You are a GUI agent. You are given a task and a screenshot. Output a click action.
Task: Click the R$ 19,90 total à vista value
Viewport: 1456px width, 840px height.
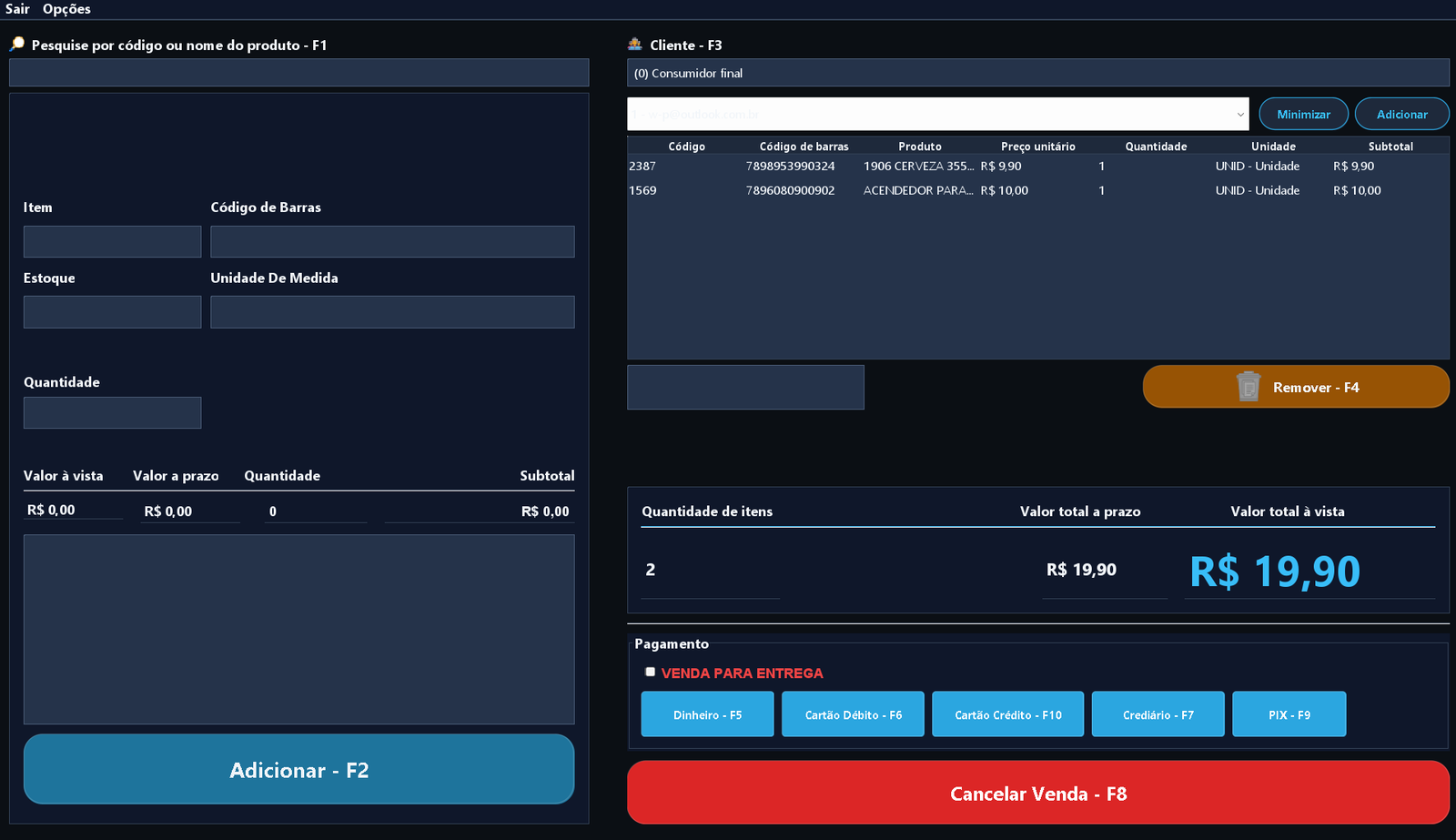(1275, 572)
